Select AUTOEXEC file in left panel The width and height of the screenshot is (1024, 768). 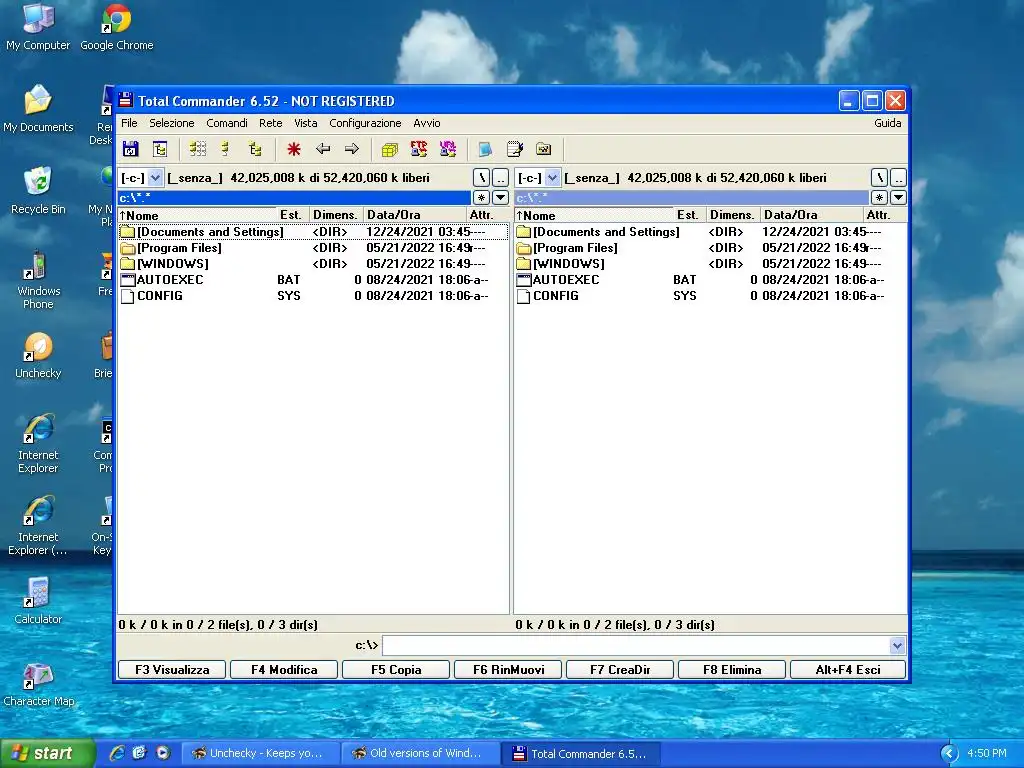(x=313, y=280)
